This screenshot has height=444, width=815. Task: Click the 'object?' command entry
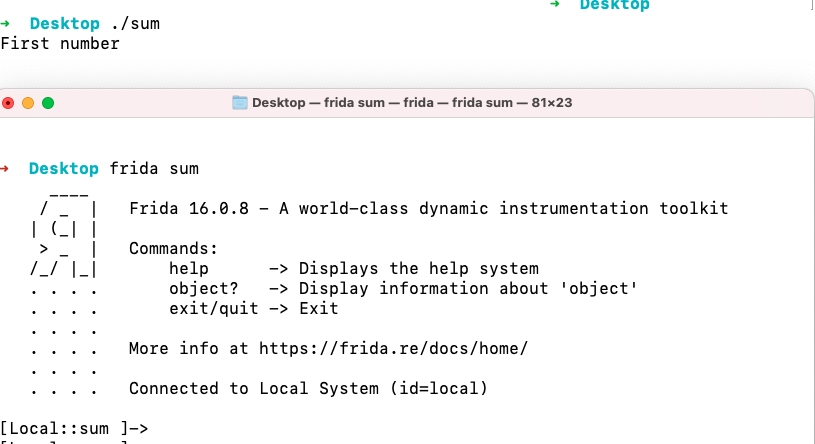click(x=203, y=289)
